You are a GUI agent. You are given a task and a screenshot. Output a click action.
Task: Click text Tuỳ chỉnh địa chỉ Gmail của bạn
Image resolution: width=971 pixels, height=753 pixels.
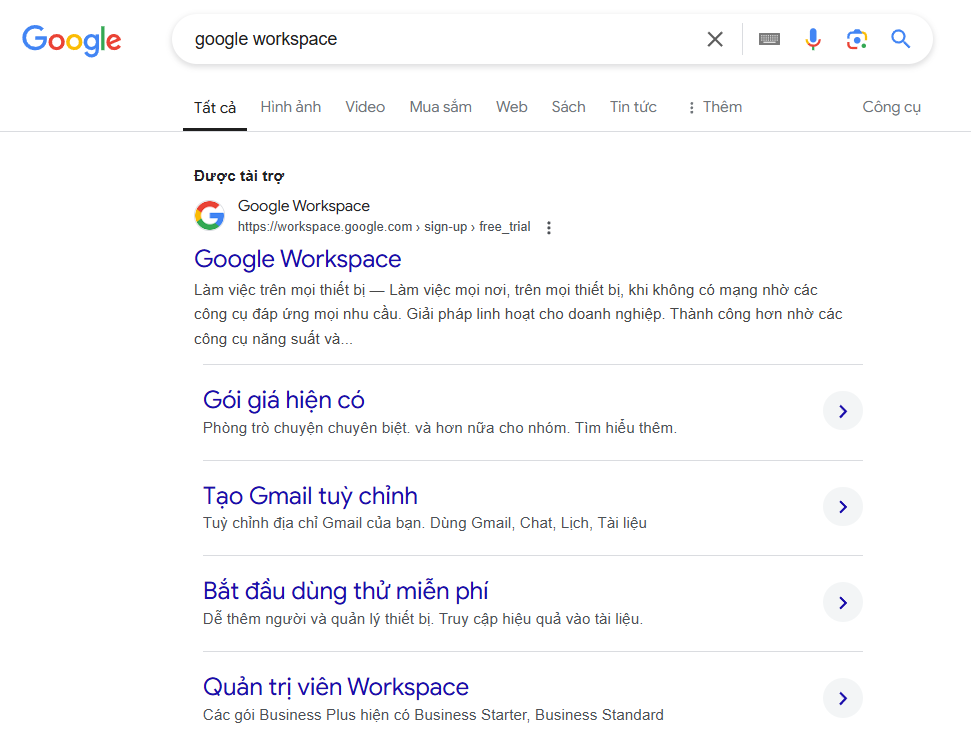(x=313, y=523)
